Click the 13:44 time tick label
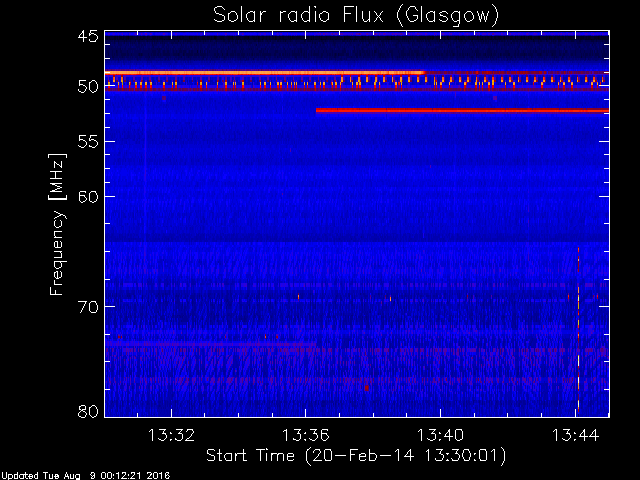The width and height of the screenshot is (640, 480). point(575,435)
